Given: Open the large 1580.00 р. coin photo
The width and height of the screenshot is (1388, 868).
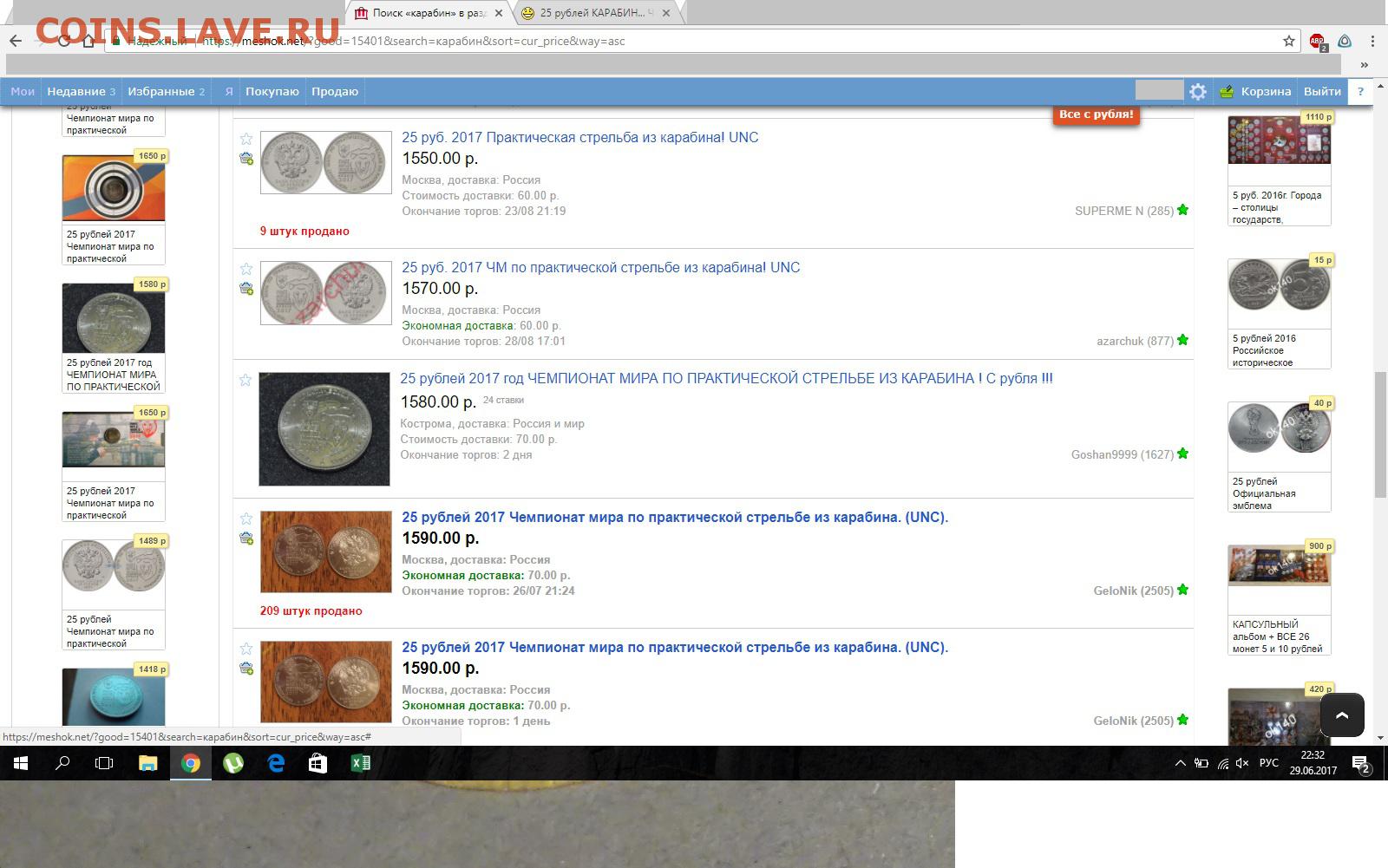Looking at the screenshot, I should (324, 429).
